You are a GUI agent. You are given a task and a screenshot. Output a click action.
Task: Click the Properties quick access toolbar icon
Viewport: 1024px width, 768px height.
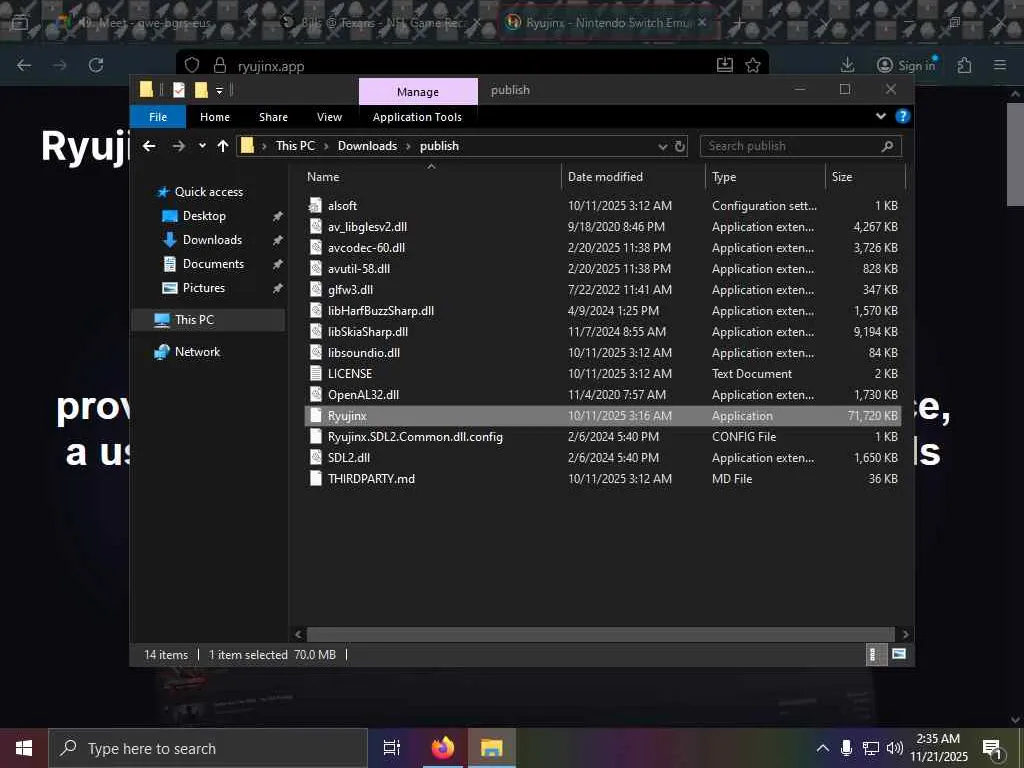click(179, 90)
